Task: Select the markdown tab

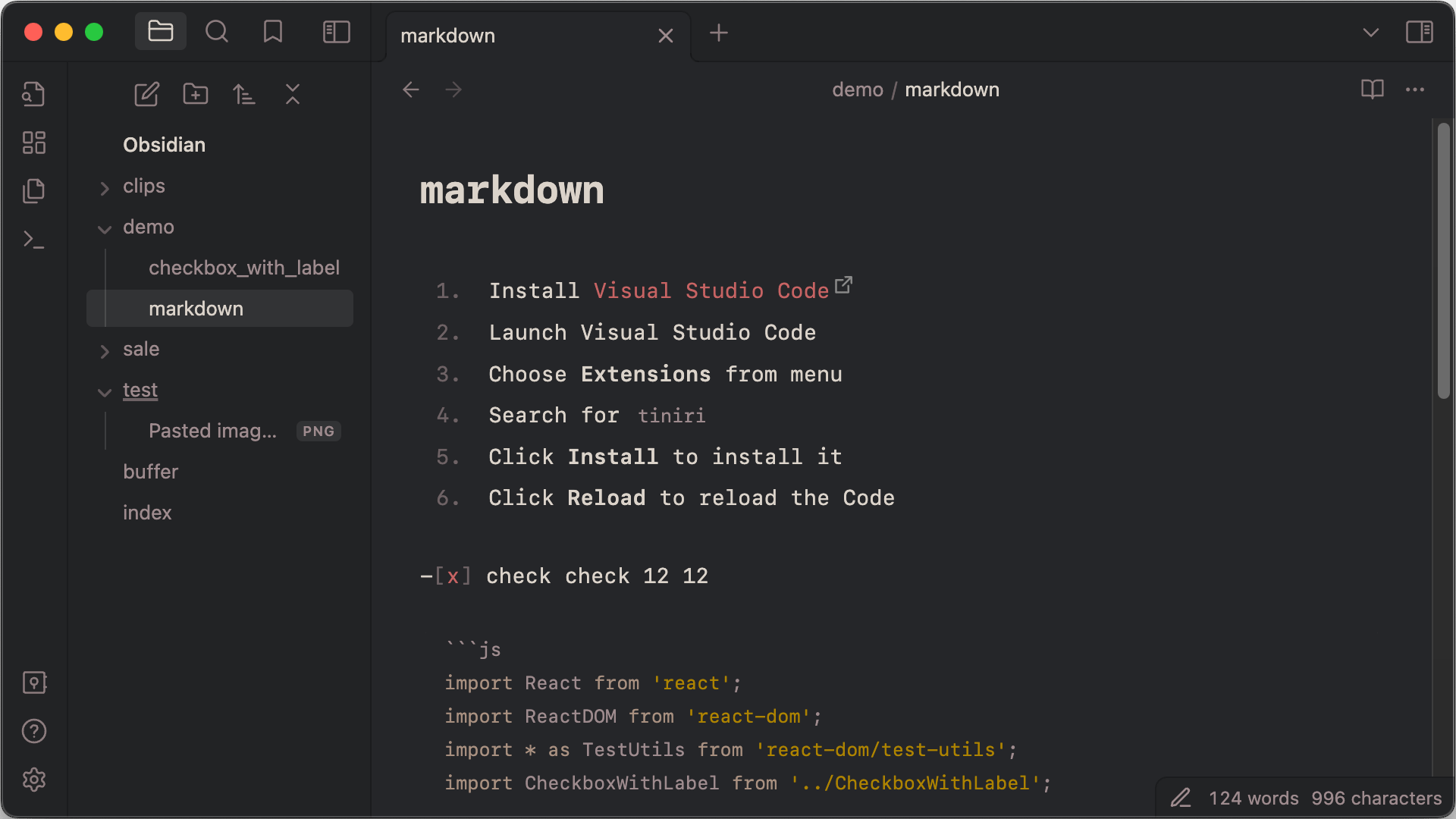Action: point(538,36)
